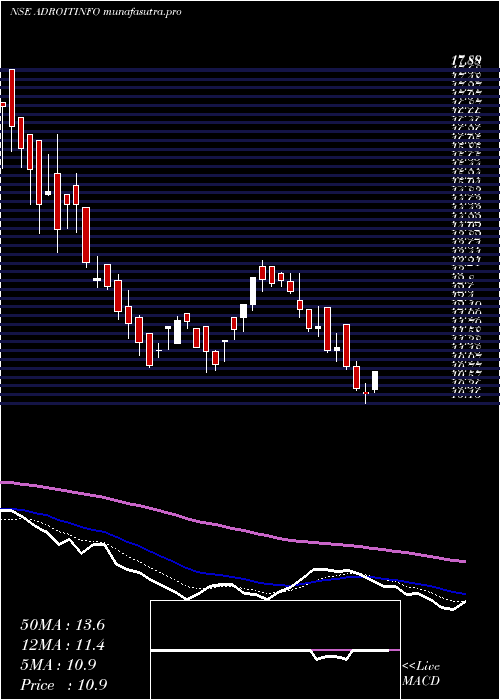This screenshot has height=700, width=500.
Task: Click the MACD histogram box
Action: 275,650
